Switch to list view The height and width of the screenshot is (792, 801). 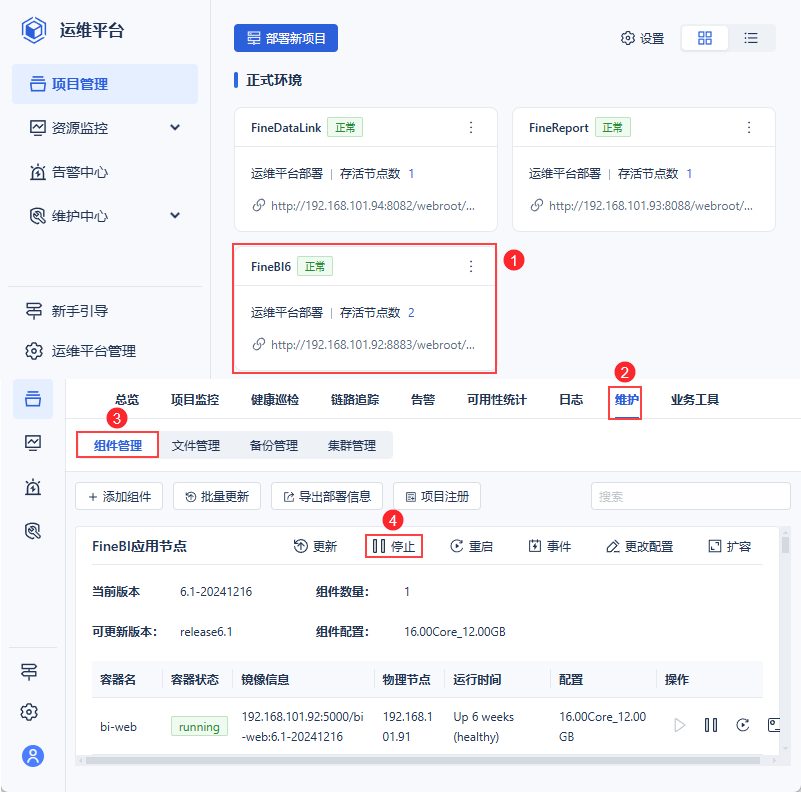[x=750, y=38]
